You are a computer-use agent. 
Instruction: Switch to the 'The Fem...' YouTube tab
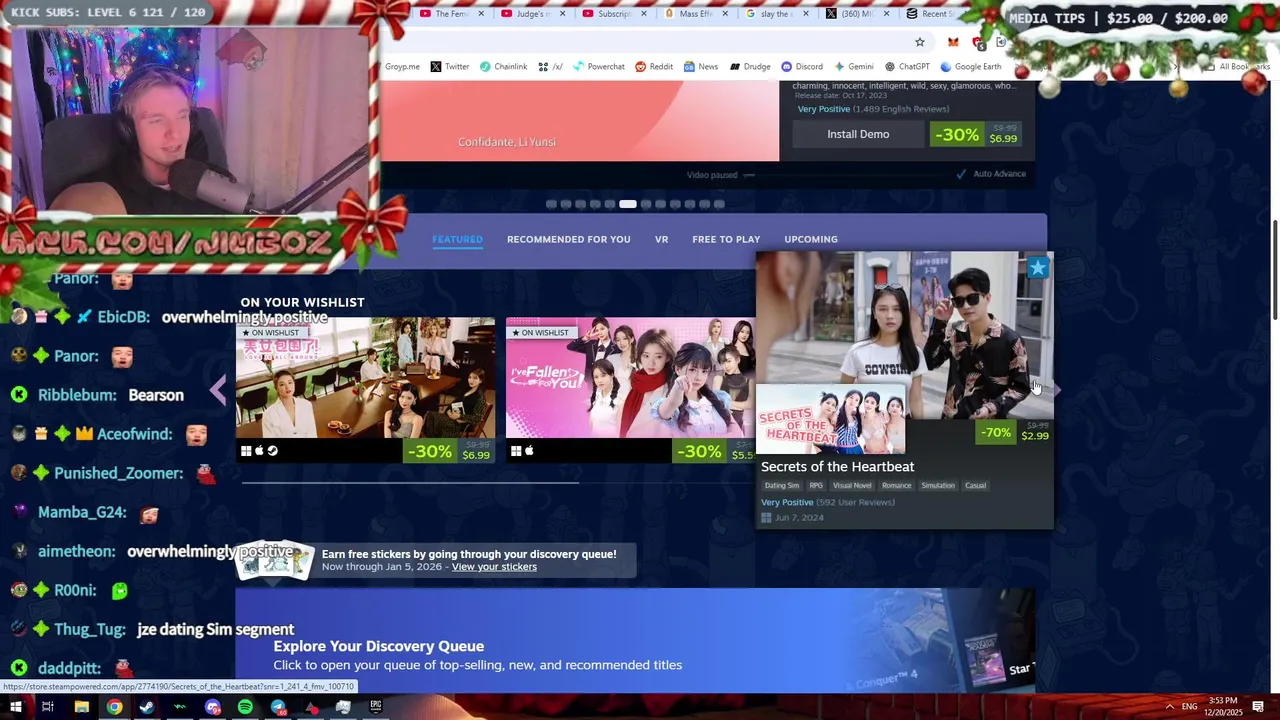click(x=452, y=14)
